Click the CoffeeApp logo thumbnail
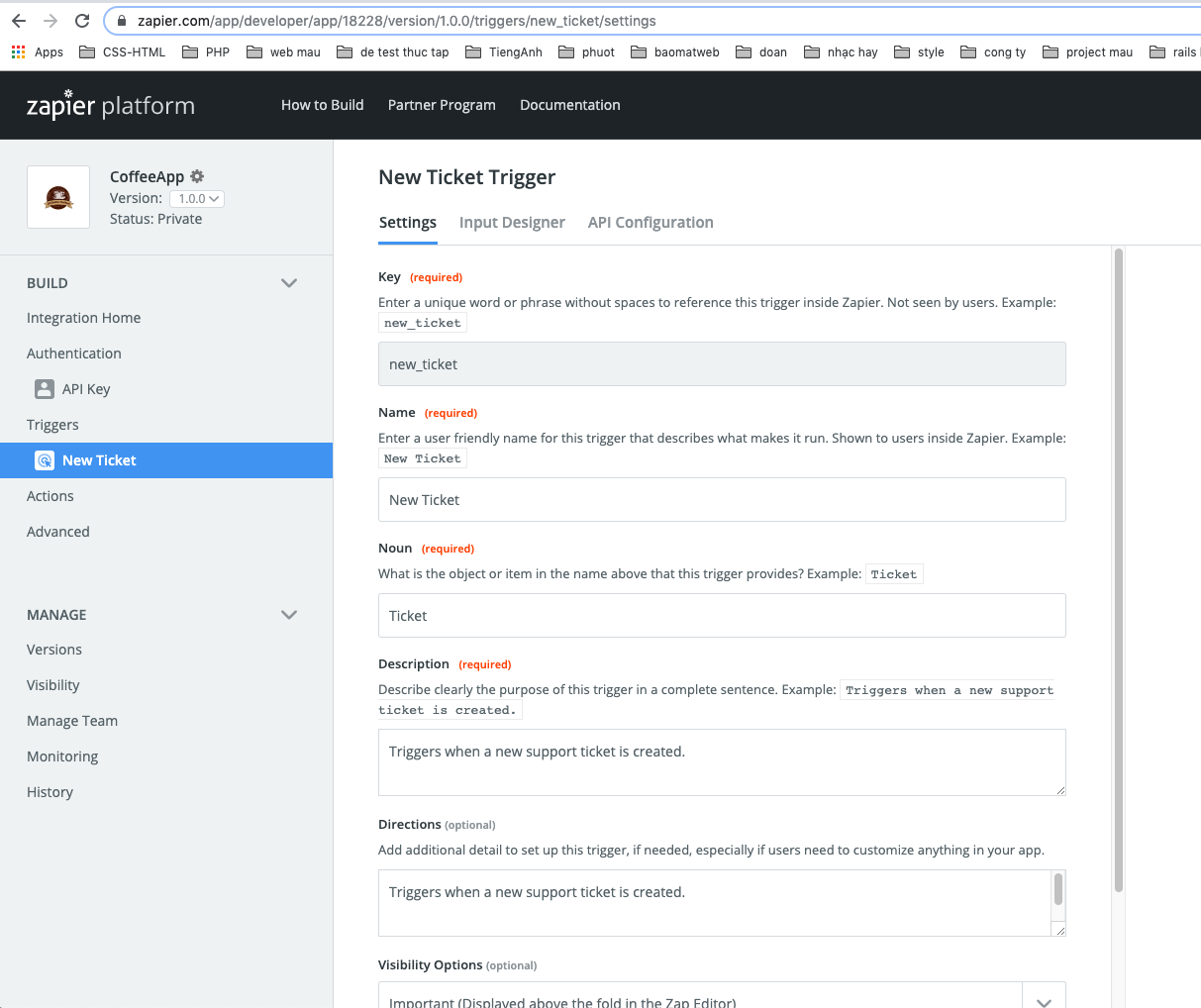 (x=58, y=197)
